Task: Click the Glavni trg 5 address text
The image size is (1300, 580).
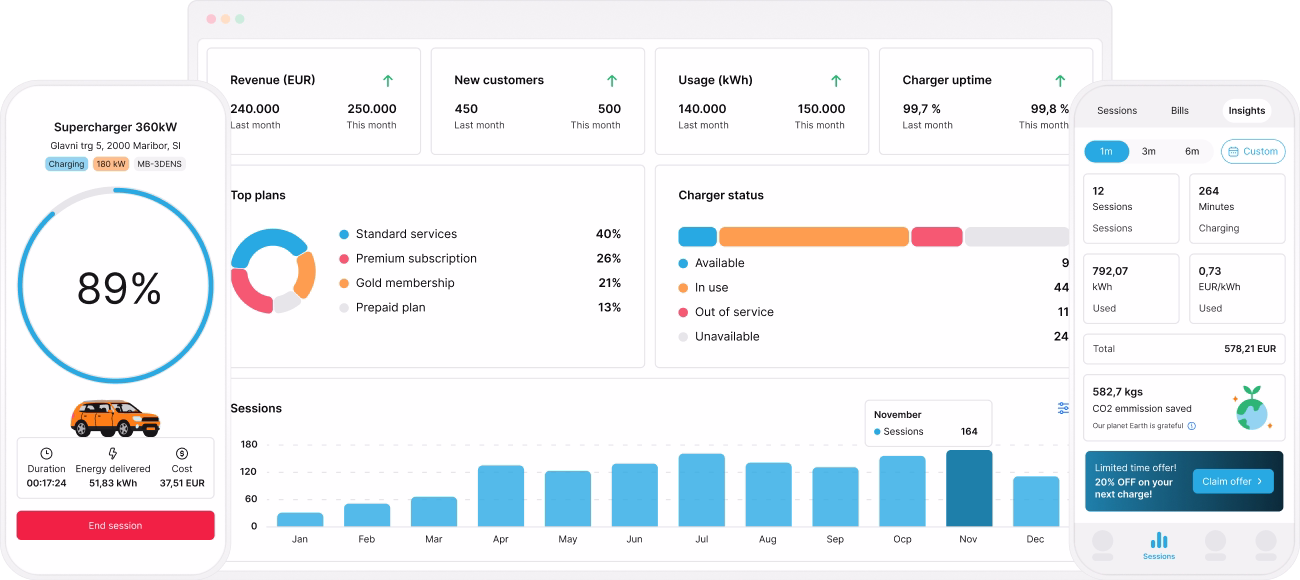Action: point(115,146)
